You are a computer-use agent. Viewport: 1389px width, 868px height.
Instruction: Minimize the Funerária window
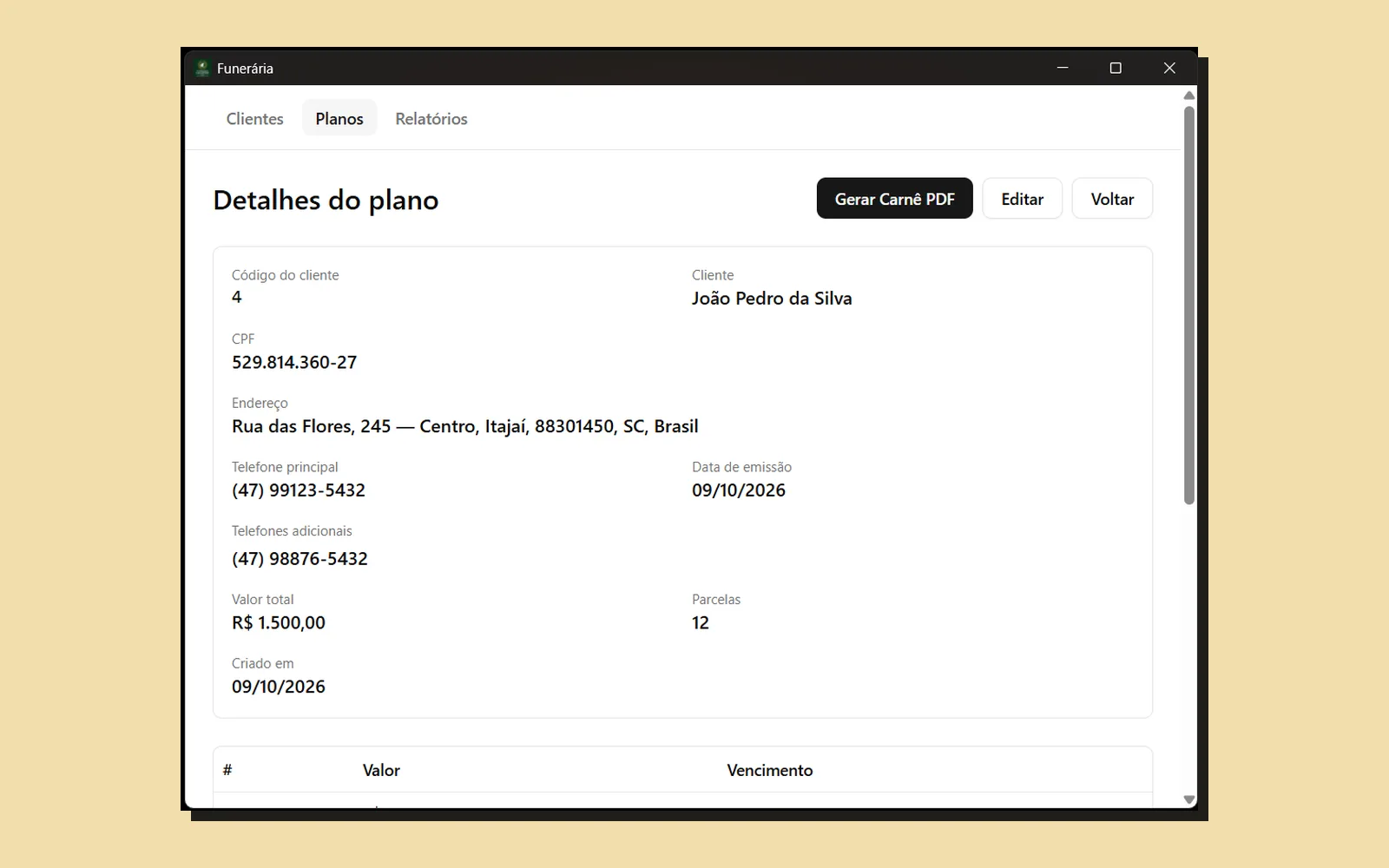tap(1063, 68)
